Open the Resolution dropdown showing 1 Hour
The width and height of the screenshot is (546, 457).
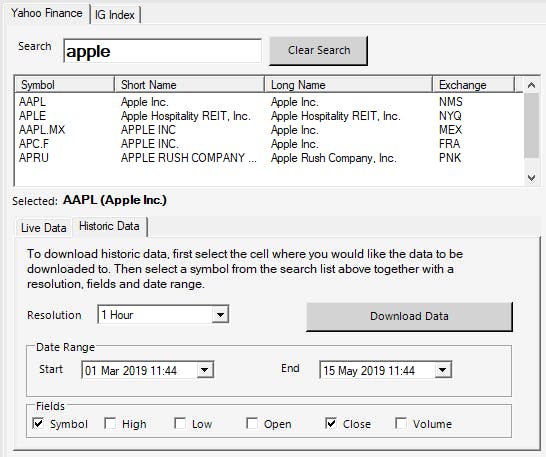(x=163, y=315)
